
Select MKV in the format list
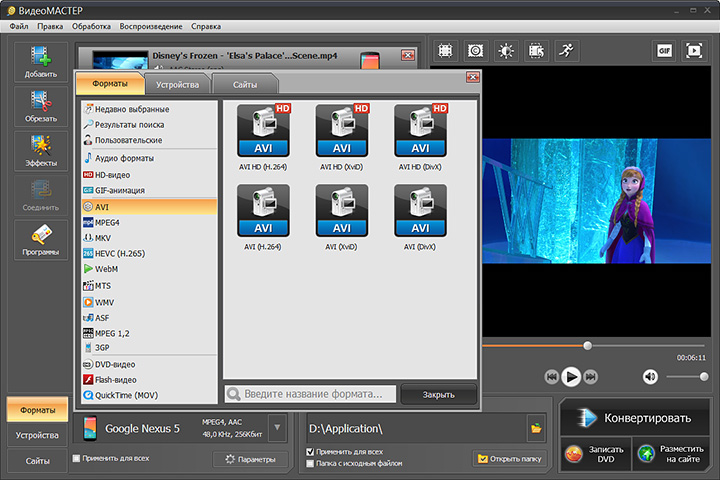103,238
